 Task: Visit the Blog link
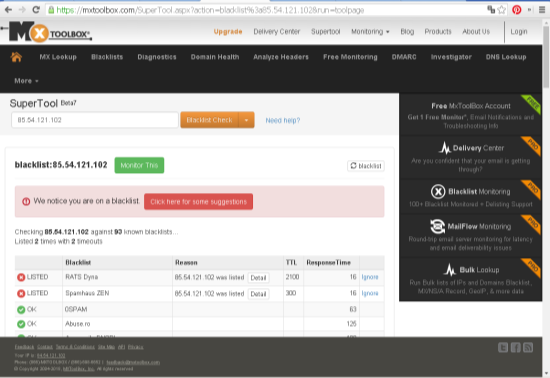click(x=407, y=32)
